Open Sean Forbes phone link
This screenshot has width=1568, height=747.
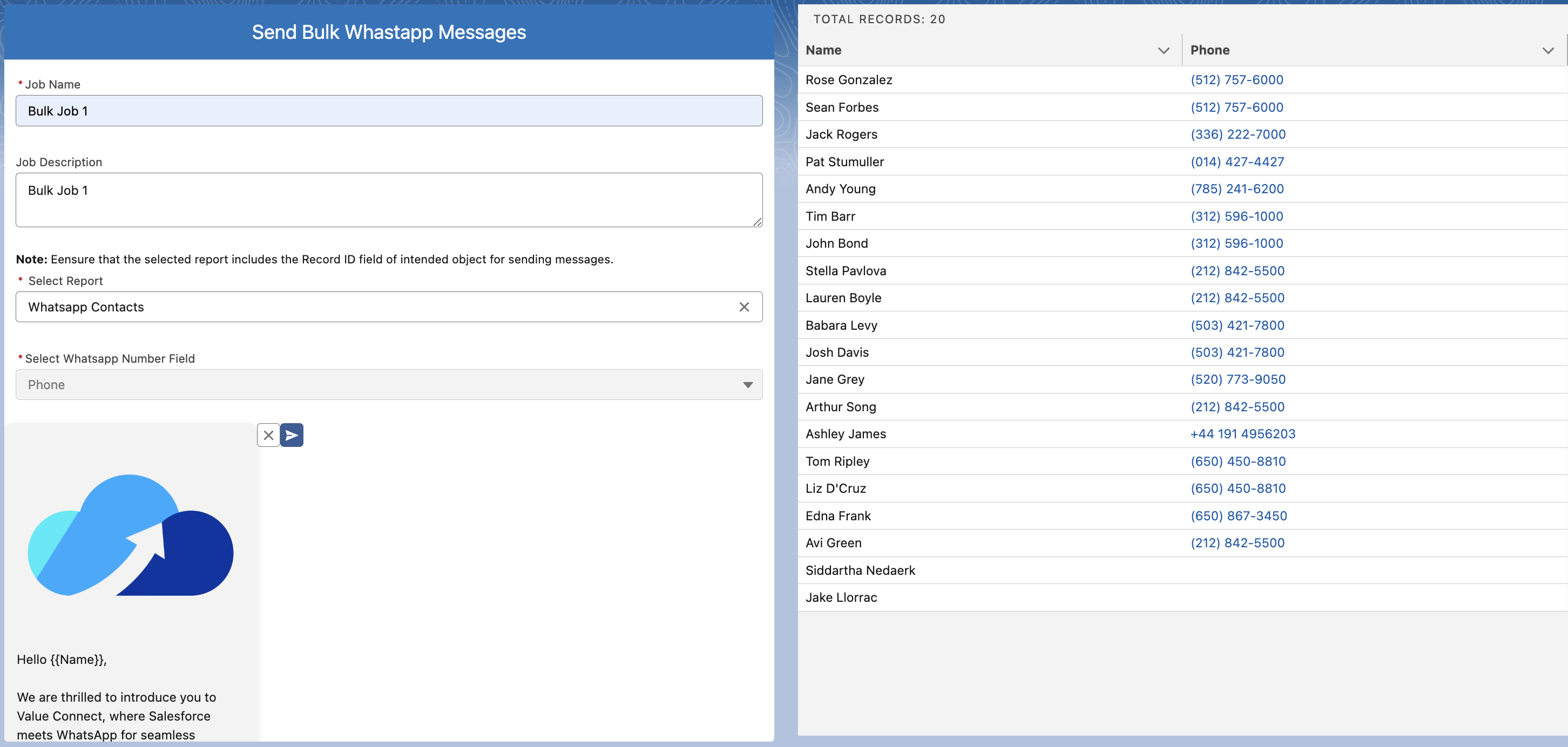pyautogui.click(x=1236, y=107)
